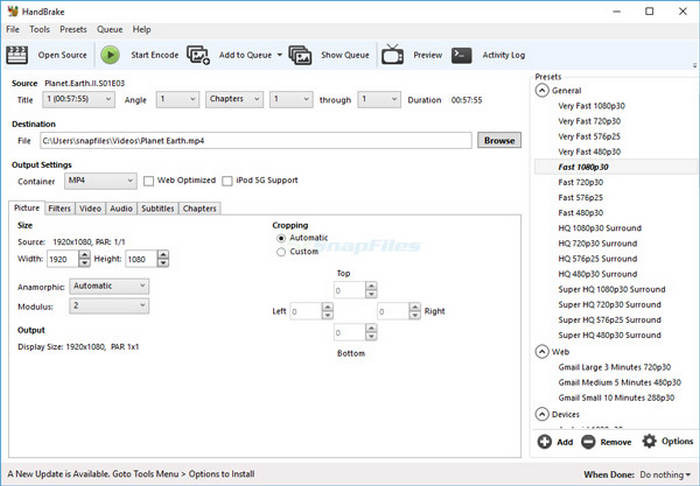
Task: Select the HQ 1080p30 Surround preset
Action: [600, 228]
